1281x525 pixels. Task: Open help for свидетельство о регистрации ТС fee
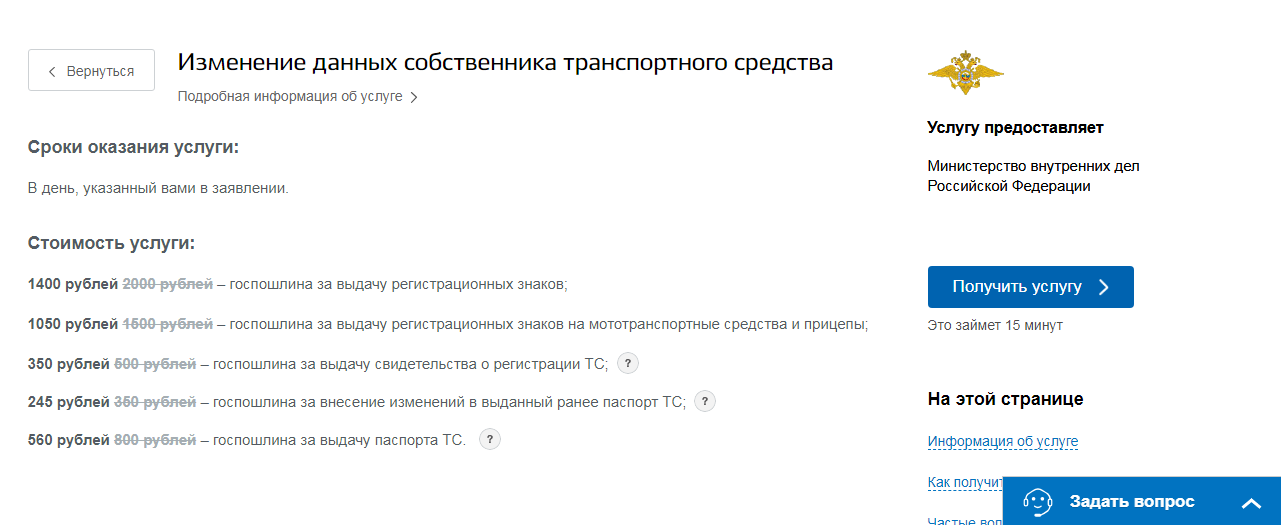coord(628,364)
